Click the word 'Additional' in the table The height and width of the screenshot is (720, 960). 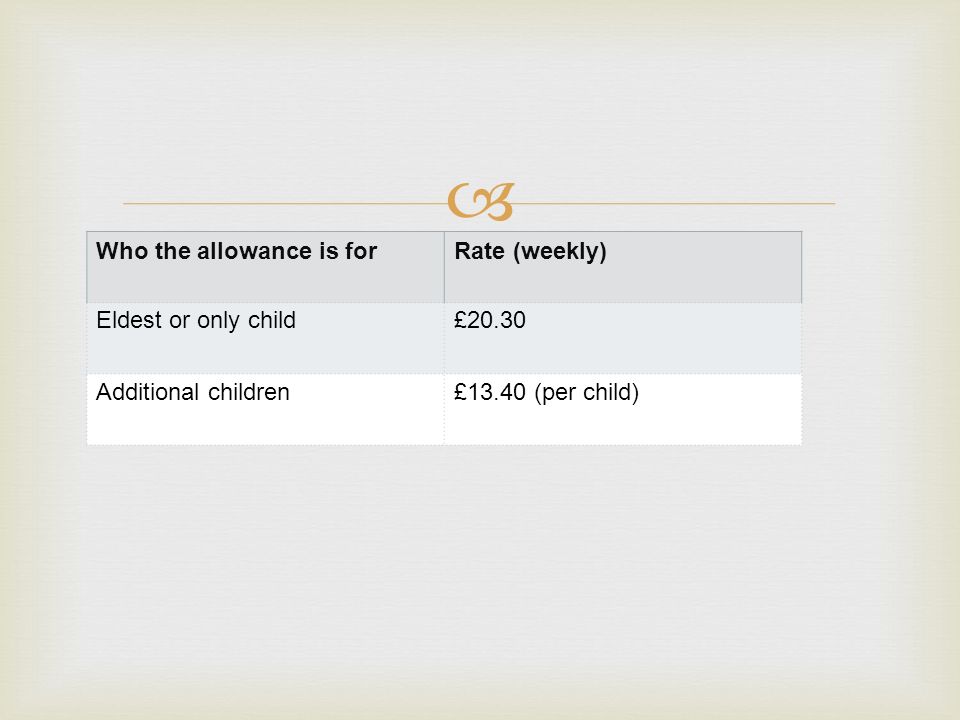(148, 392)
